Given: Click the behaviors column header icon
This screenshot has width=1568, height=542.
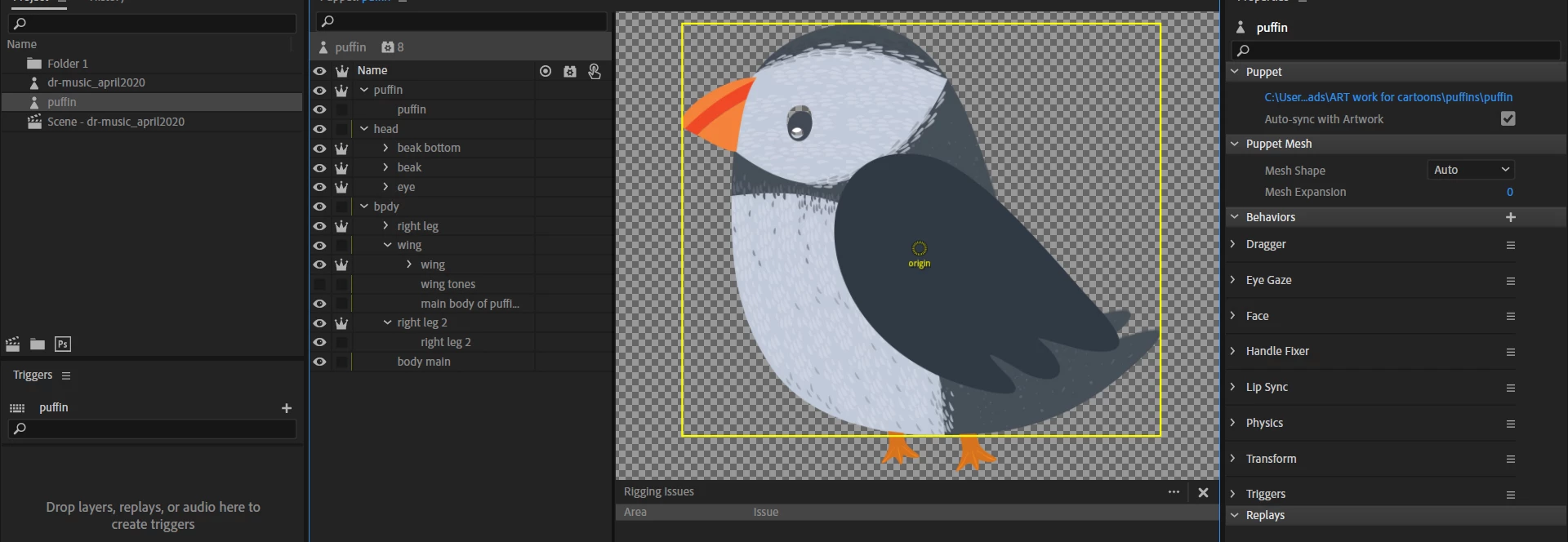Looking at the screenshot, I should (570, 71).
